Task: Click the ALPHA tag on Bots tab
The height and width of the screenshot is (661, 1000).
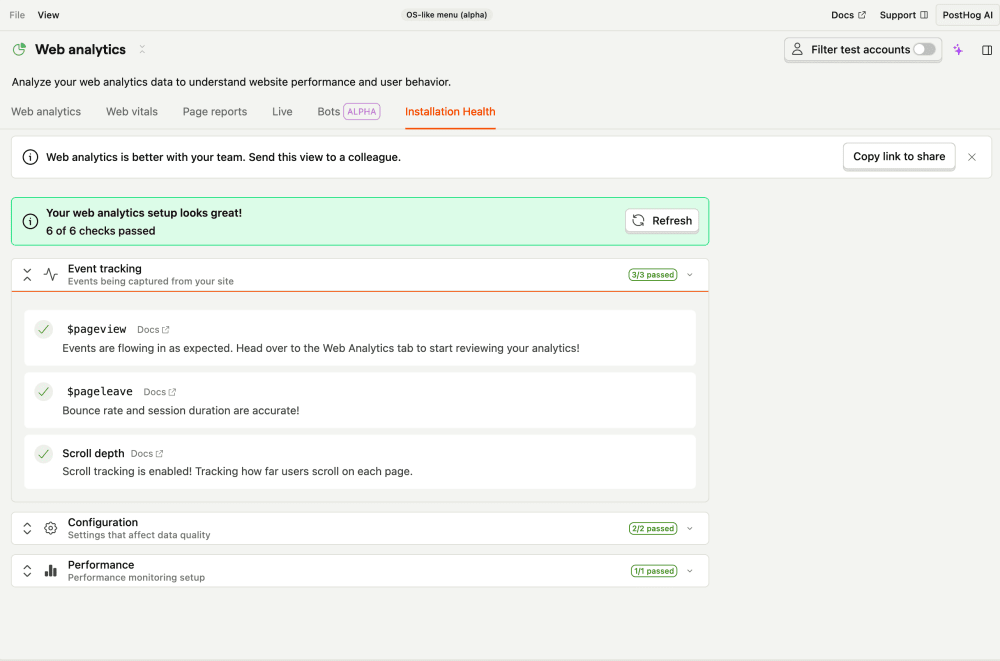Action: click(362, 112)
